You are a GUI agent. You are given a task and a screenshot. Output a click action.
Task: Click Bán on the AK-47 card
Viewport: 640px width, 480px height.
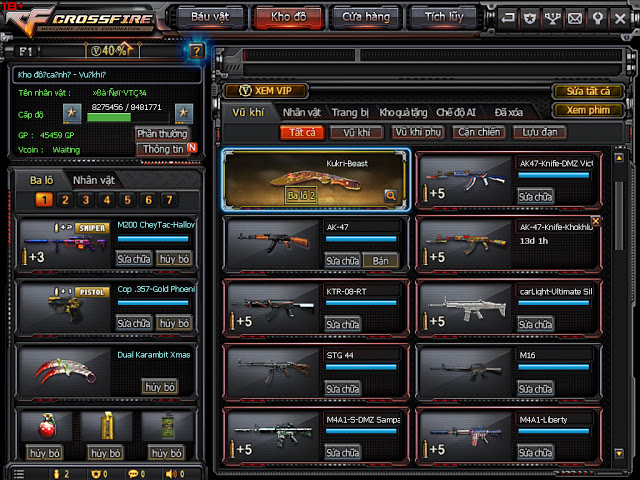click(380, 261)
